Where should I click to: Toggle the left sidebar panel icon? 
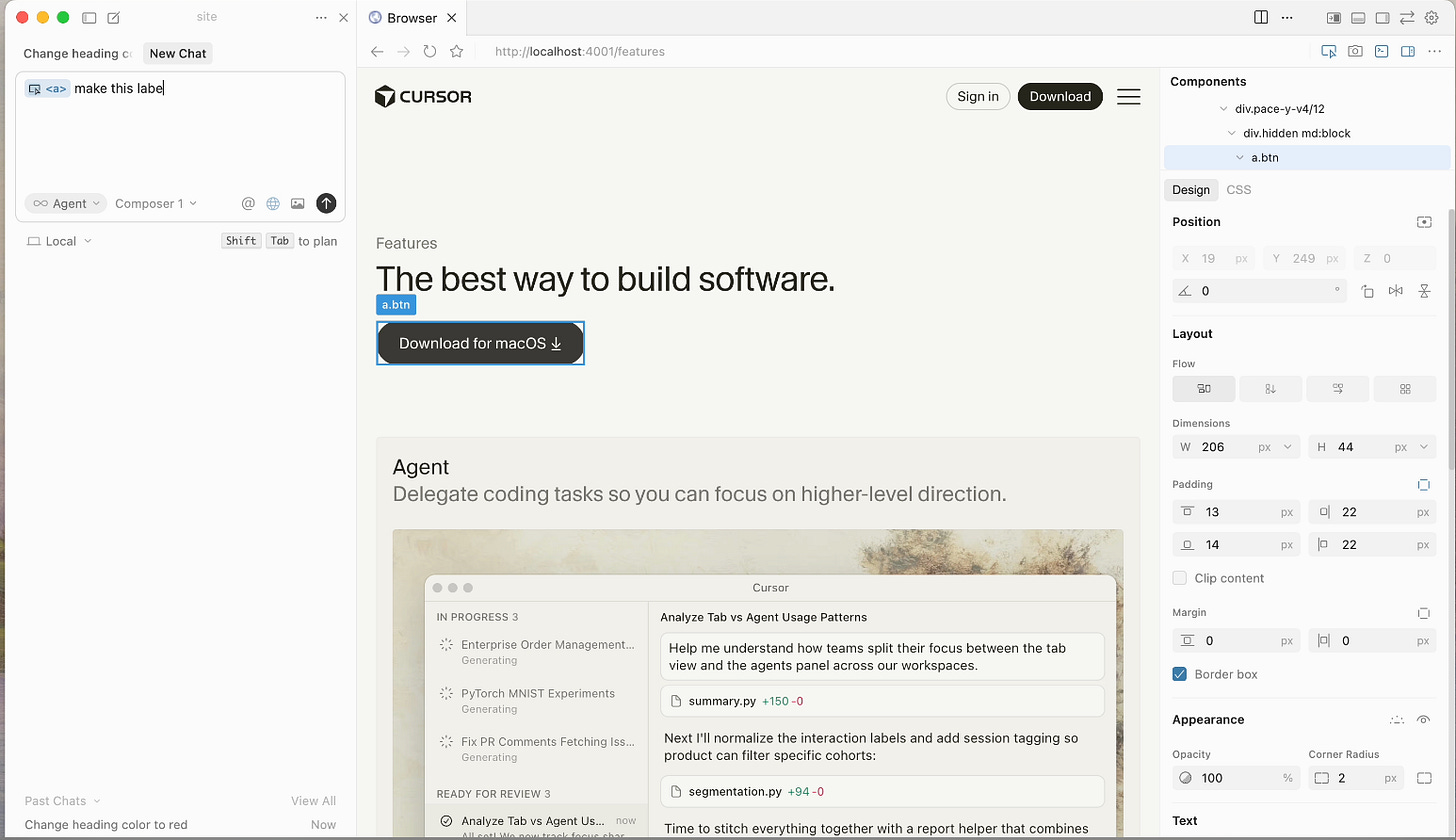point(89,18)
